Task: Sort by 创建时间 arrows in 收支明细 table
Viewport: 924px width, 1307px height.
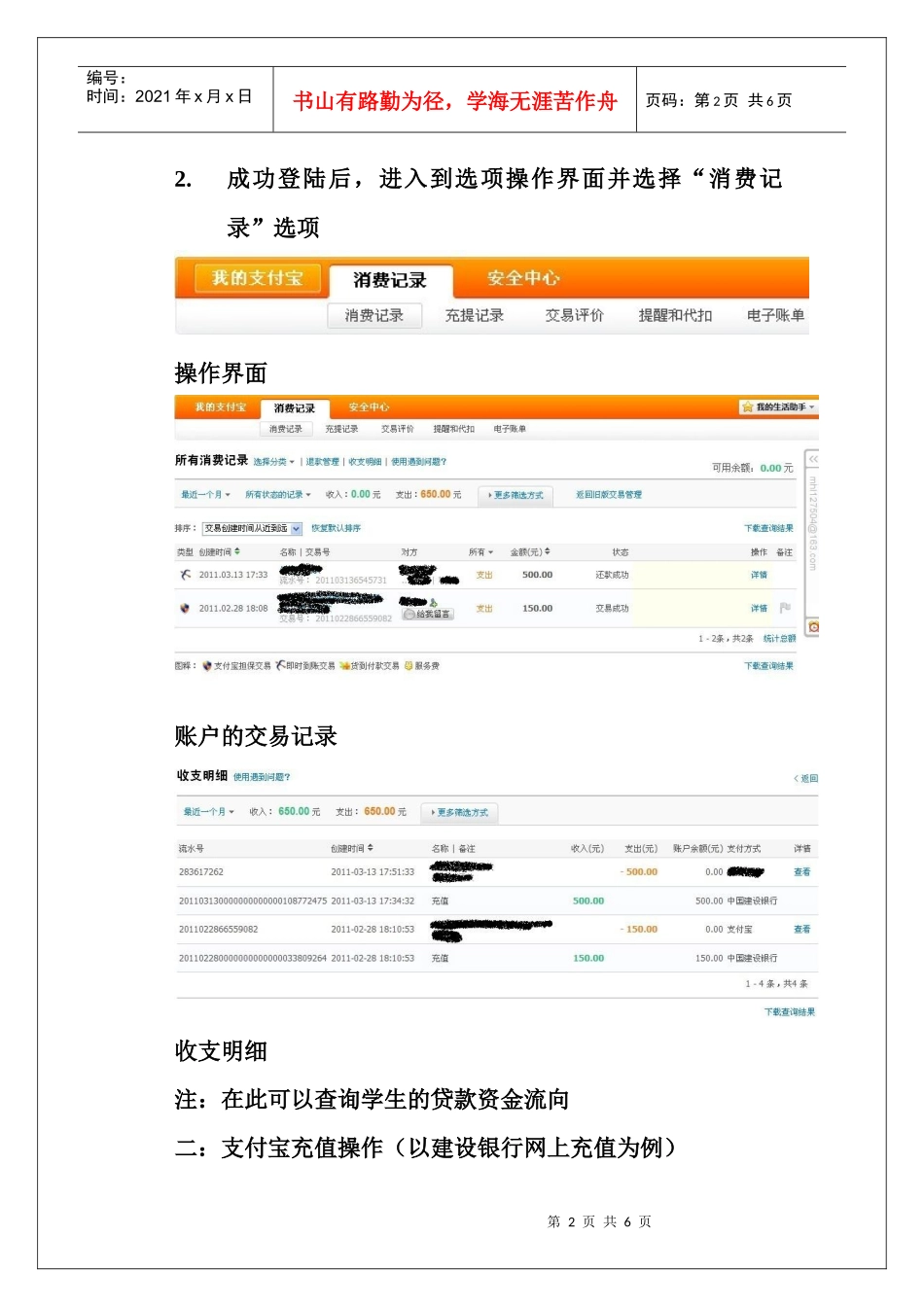Action: pyautogui.click(x=371, y=848)
